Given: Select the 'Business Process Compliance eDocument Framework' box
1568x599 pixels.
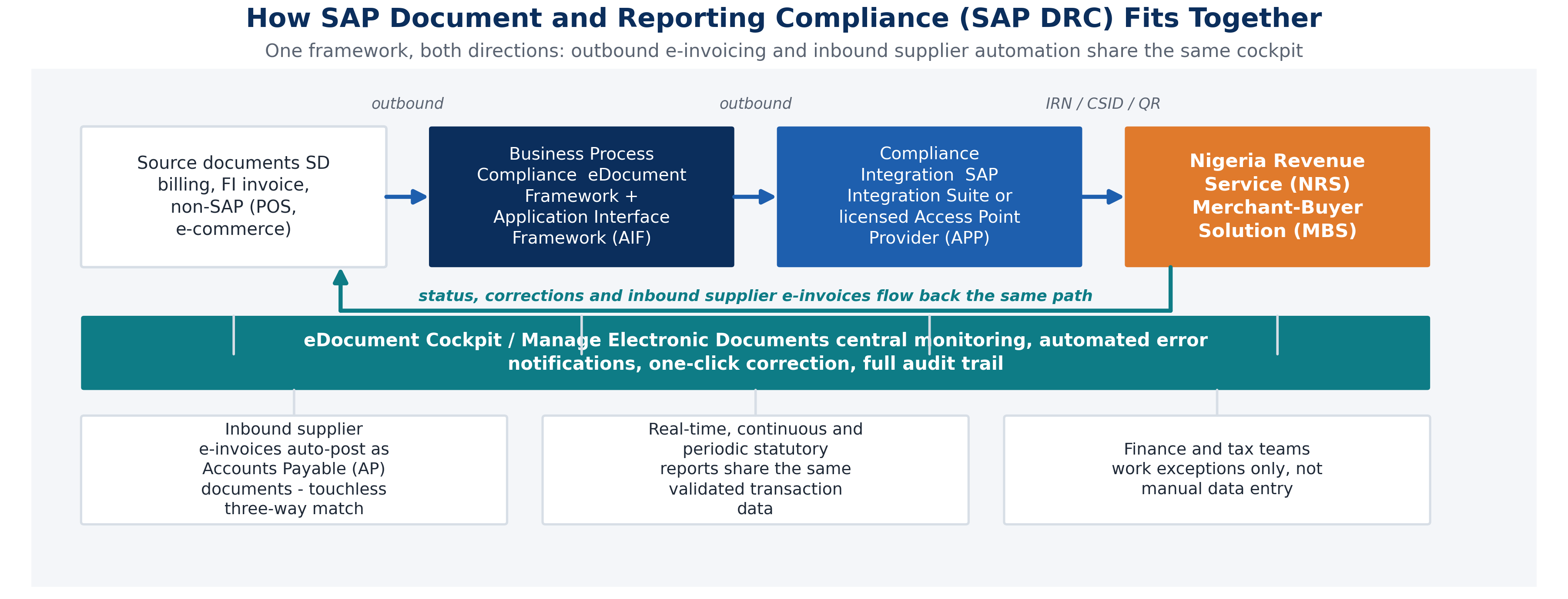Looking at the screenshot, I should 581,197.
